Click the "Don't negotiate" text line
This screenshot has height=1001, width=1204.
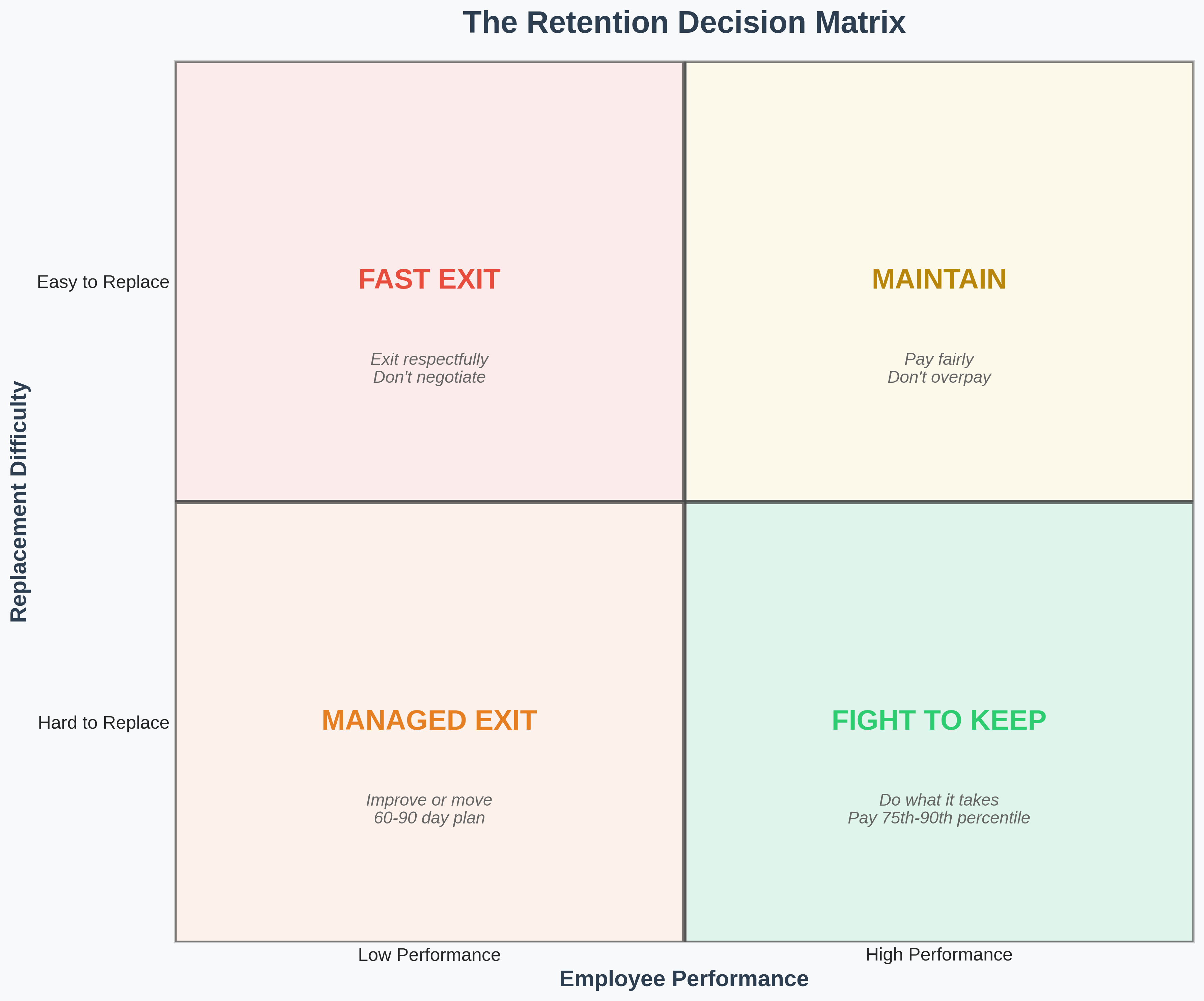(x=429, y=377)
